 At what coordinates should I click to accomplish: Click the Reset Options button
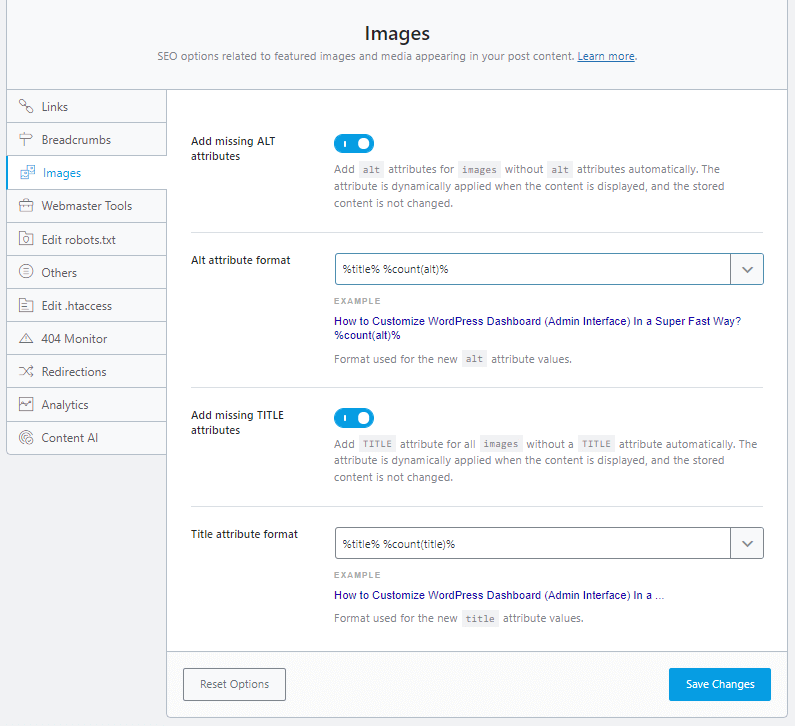coord(234,684)
